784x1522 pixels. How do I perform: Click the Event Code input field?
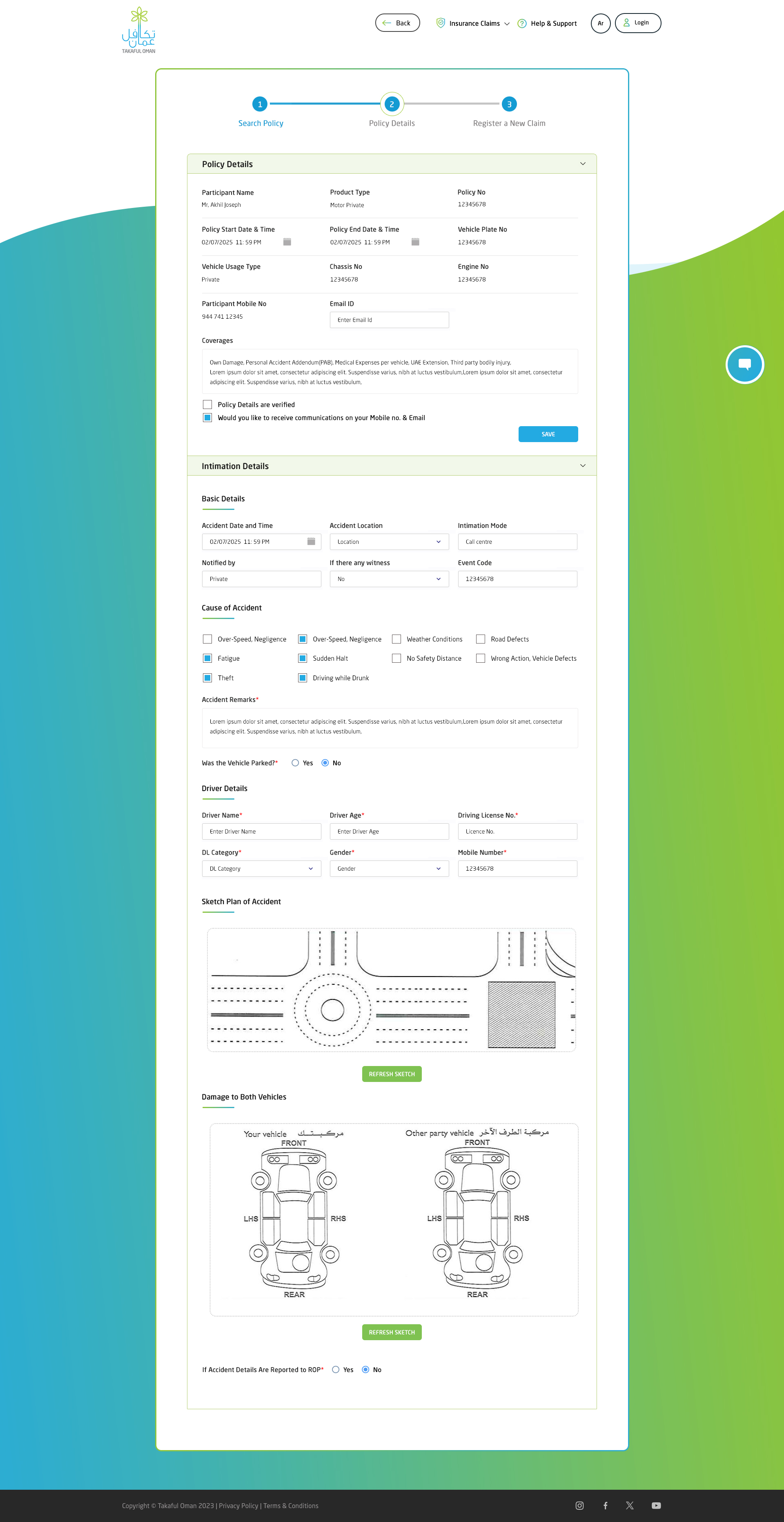517,579
